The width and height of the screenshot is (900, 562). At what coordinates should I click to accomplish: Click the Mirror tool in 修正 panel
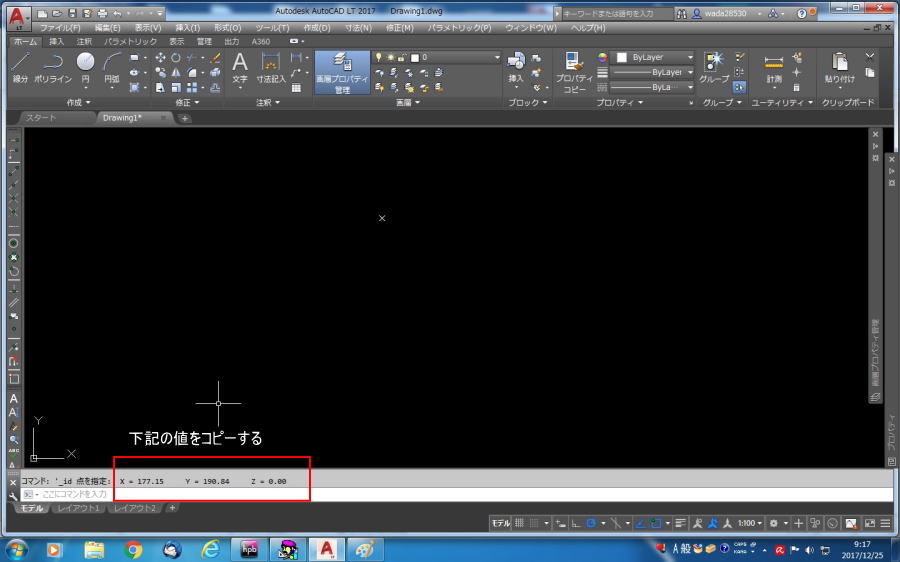pos(176,72)
